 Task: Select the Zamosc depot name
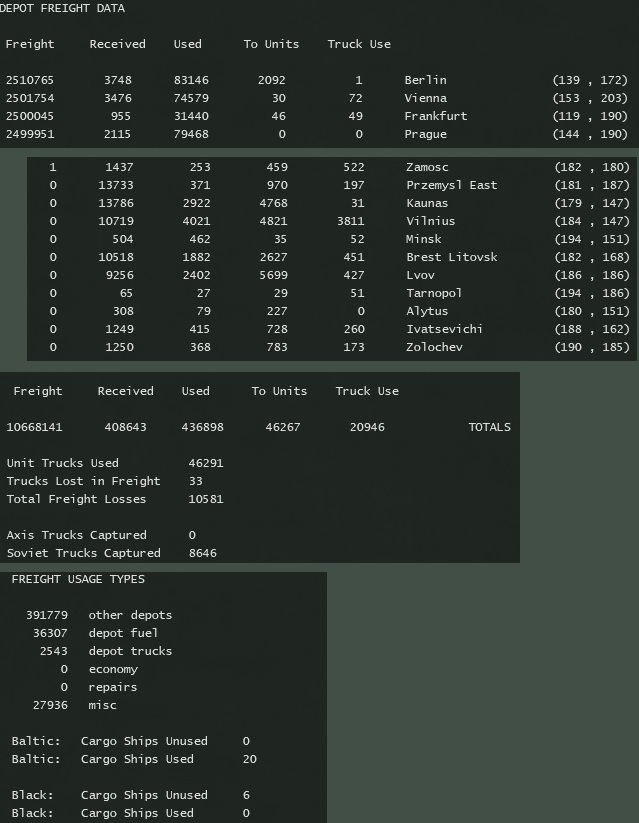pos(427,167)
